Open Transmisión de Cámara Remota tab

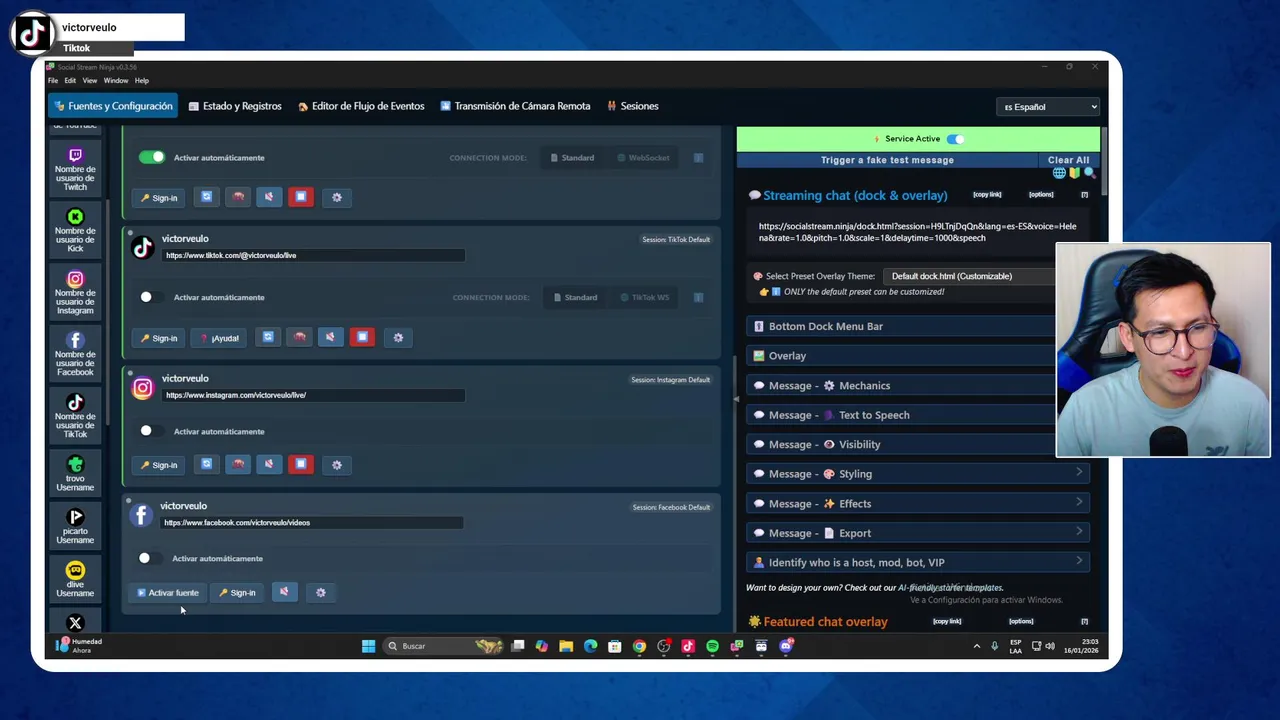(x=515, y=106)
